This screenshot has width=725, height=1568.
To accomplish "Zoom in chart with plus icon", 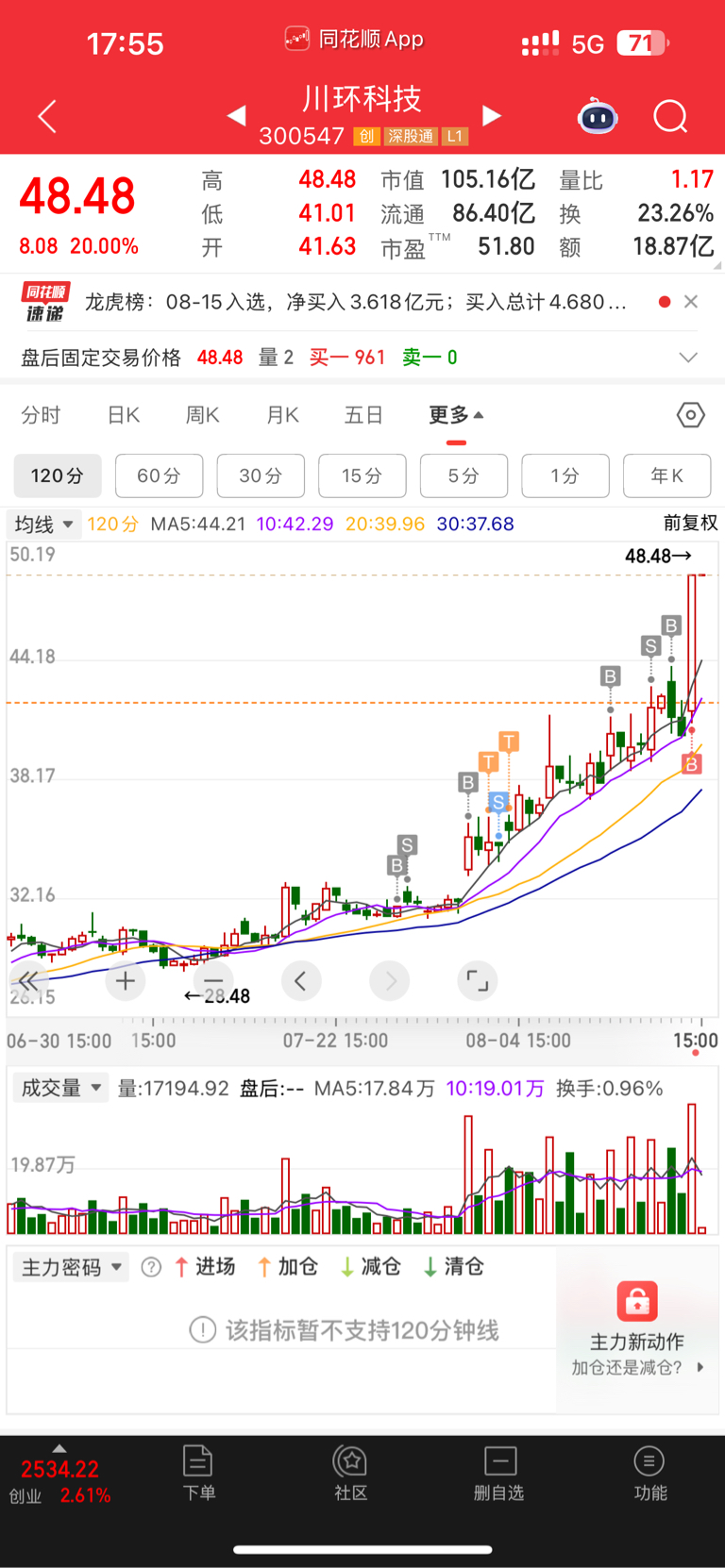I will click(125, 981).
